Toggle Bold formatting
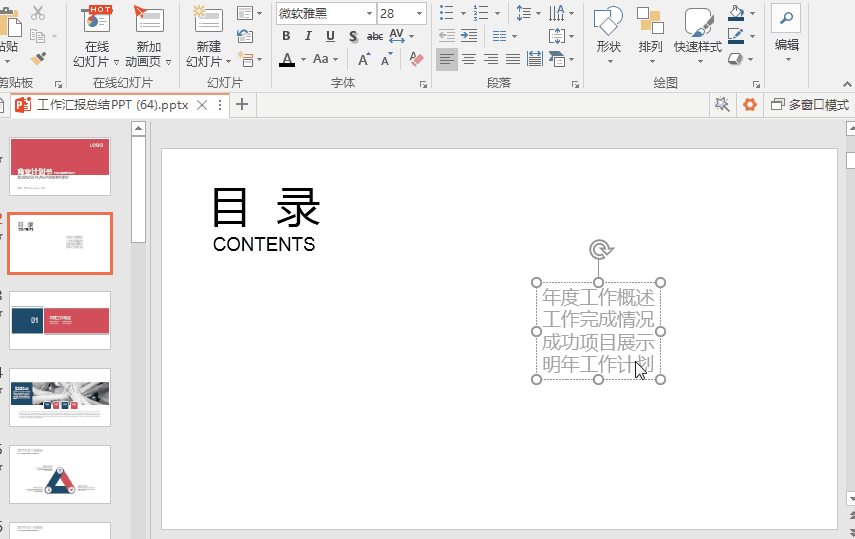The width and height of the screenshot is (855, 539). [286, 37]
